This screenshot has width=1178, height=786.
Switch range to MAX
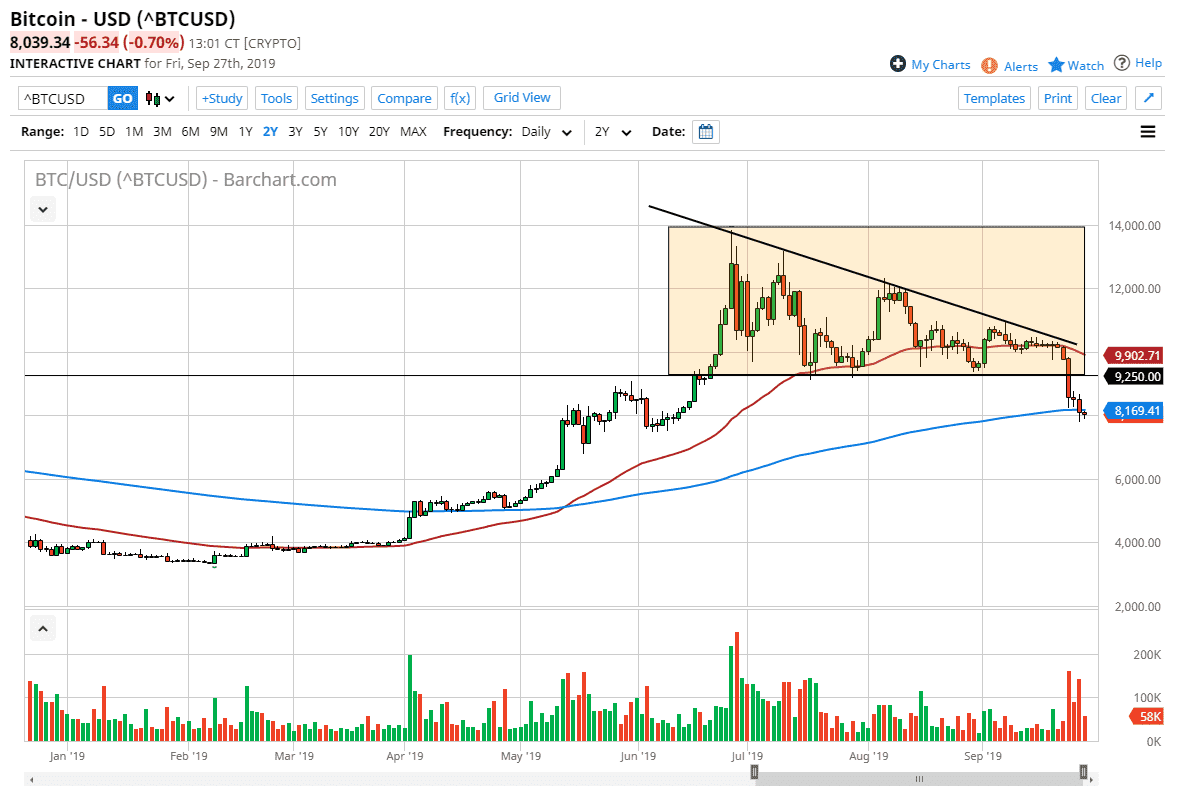413,131
